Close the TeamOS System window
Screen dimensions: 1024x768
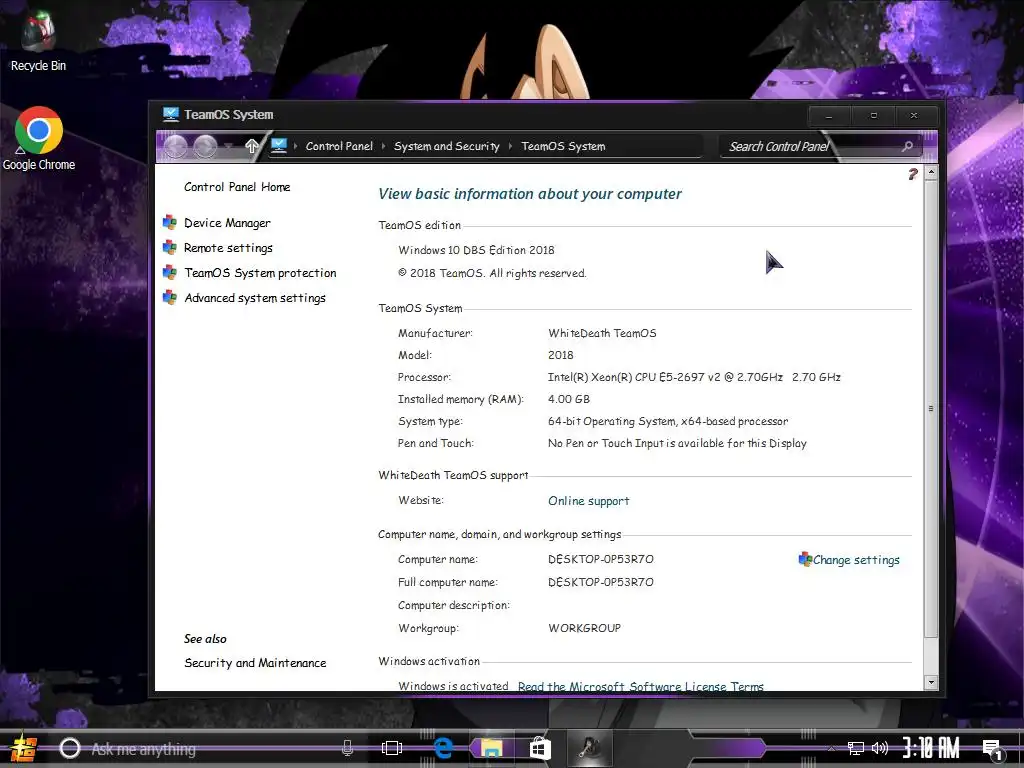click(x=914, y=116)
